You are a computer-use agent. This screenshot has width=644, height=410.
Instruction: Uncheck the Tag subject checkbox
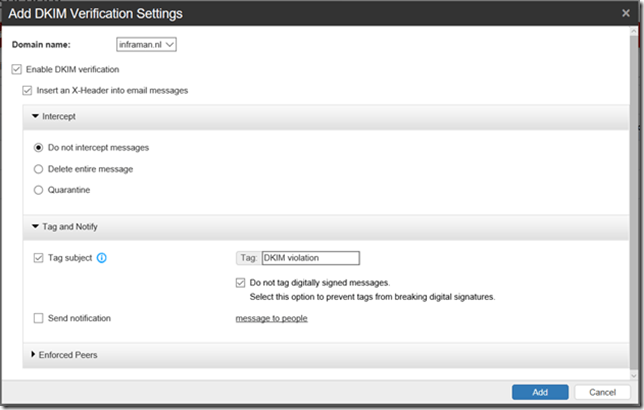pyautogui.click(x=39, y=258)
